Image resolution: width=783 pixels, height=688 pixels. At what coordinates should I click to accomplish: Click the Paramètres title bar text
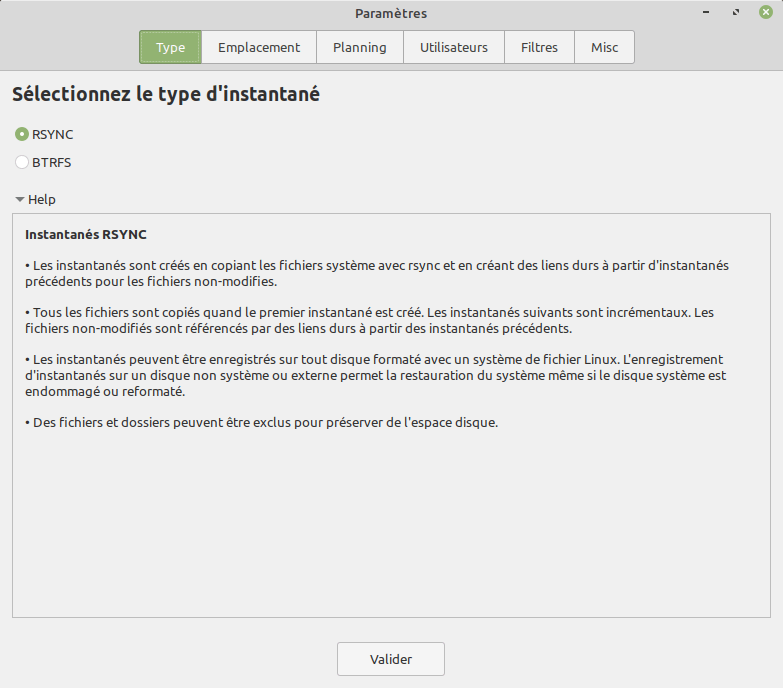coord(391,13)
